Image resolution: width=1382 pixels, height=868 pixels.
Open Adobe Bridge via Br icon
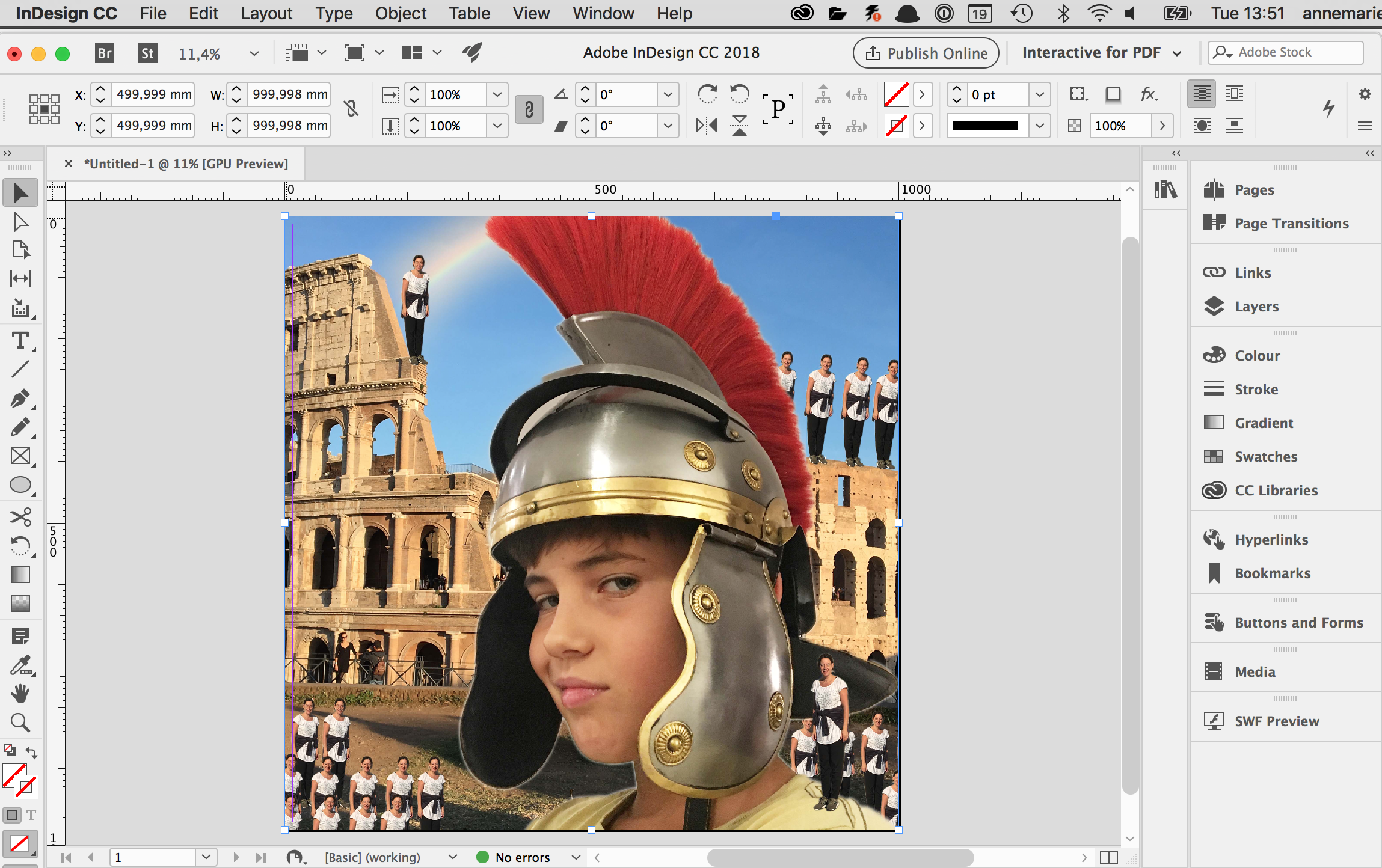point(105,53)
